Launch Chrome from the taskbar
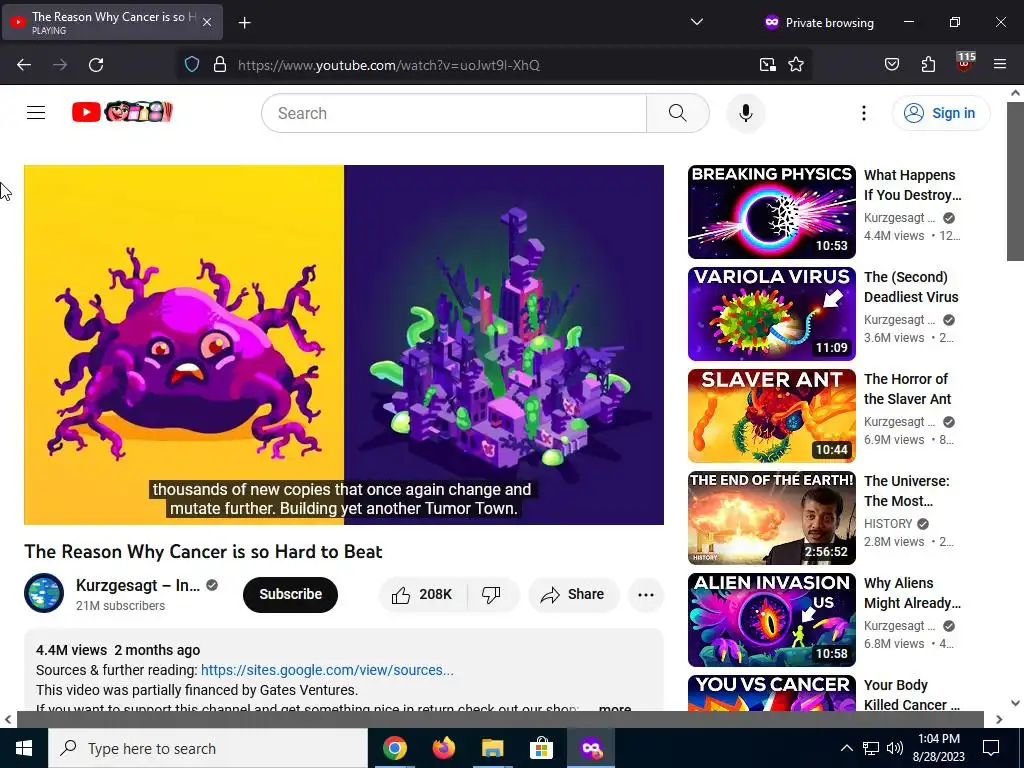 coord(394,748)
